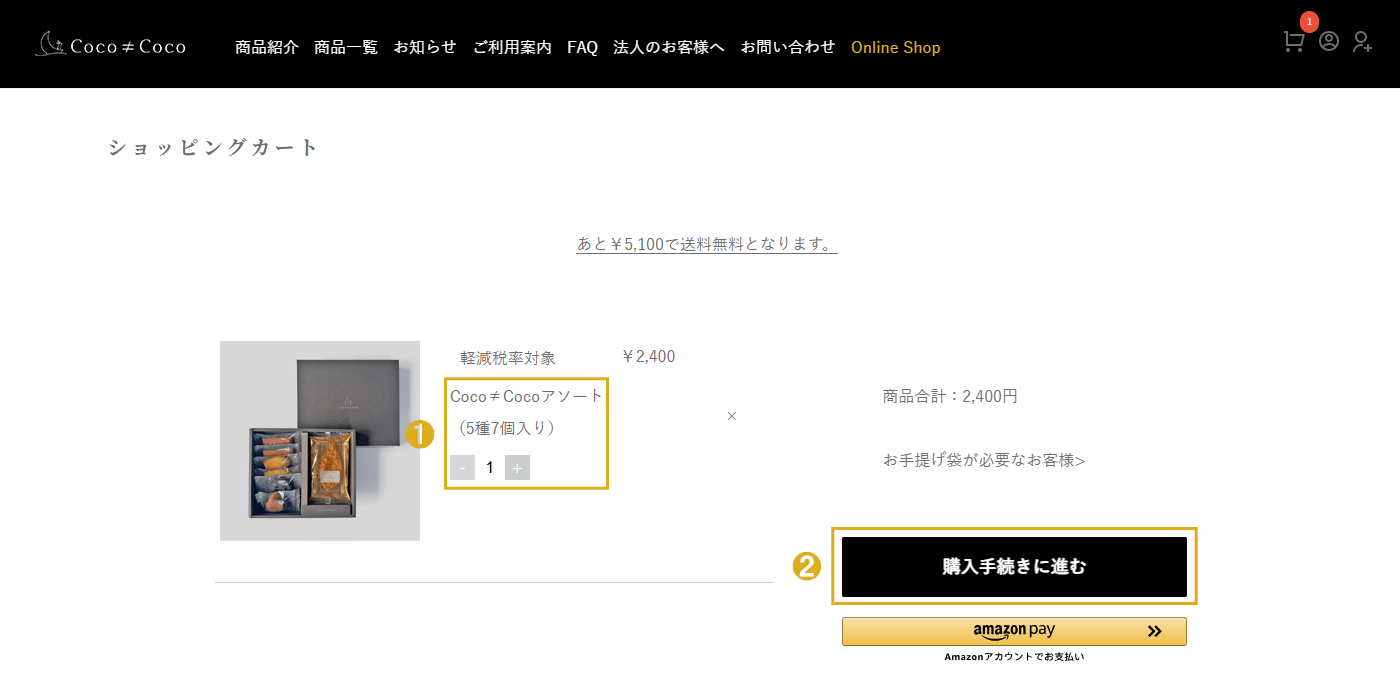Click the assort gift box thumbnail

(320, 441)
